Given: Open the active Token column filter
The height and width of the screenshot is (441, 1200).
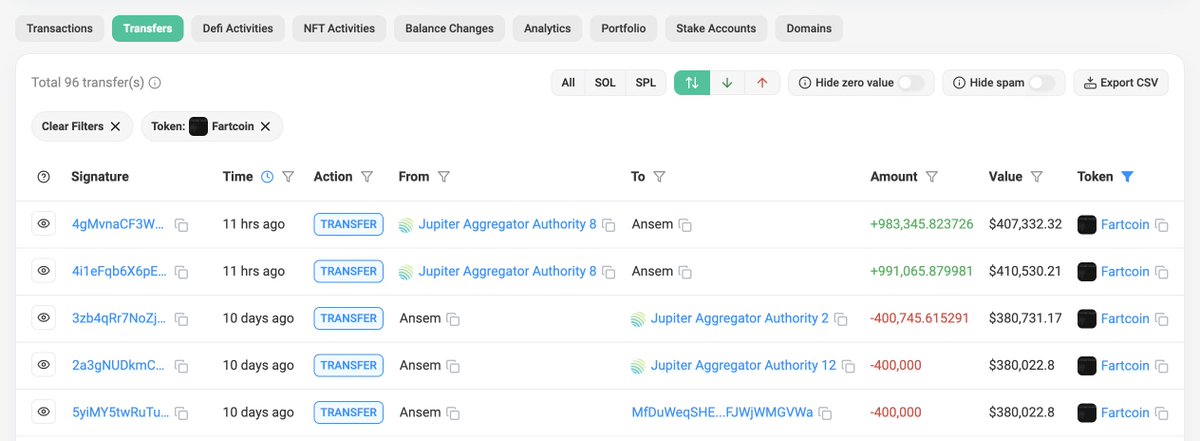Looking at the screenshot, I should [1128, 177].
